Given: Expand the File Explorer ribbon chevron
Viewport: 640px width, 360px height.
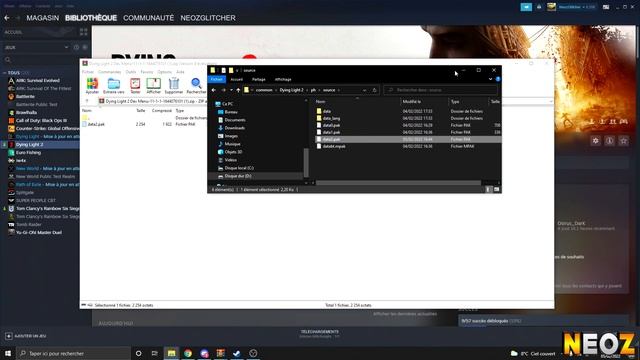Looking at the screenshot, I should tap(490, 79).
